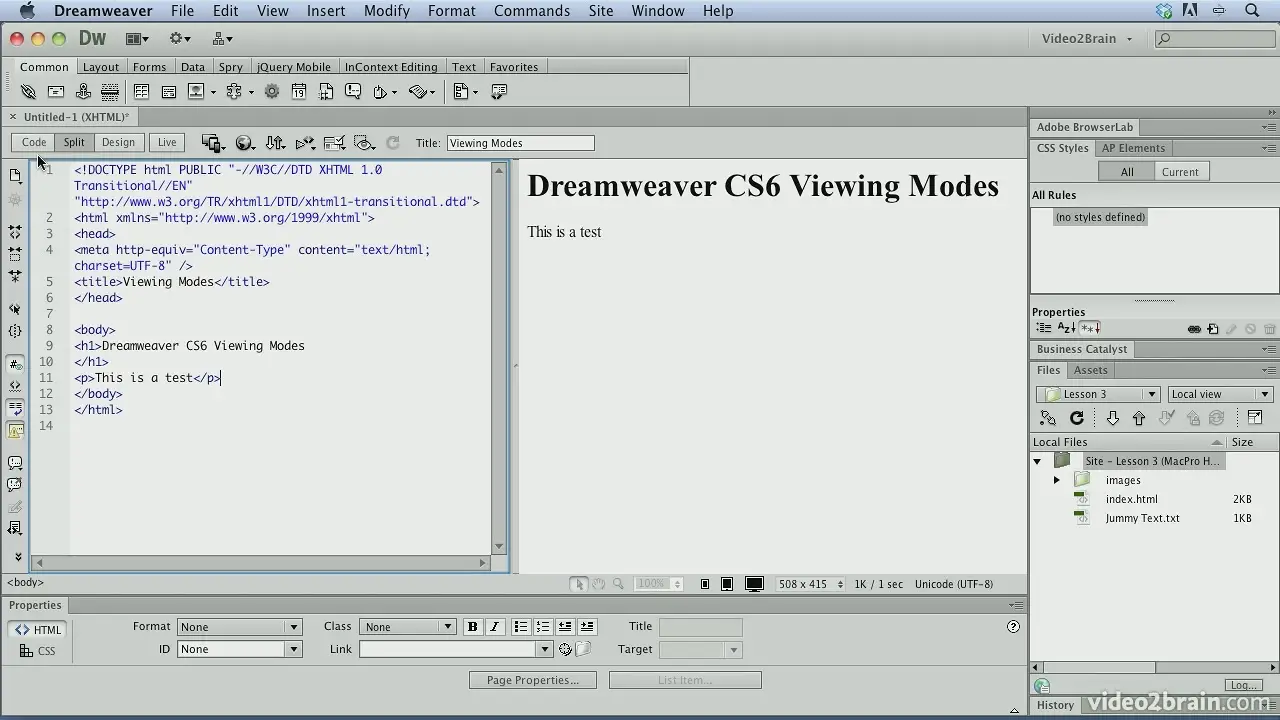Select Jummy Text.txt file
This screenshot has height=720, width=1280.
1142,518
